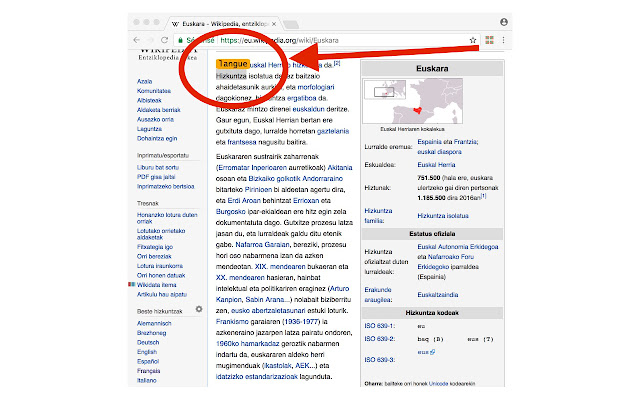Open the ISO 639-2 link

pyautogui.click(x=379, y=339)
